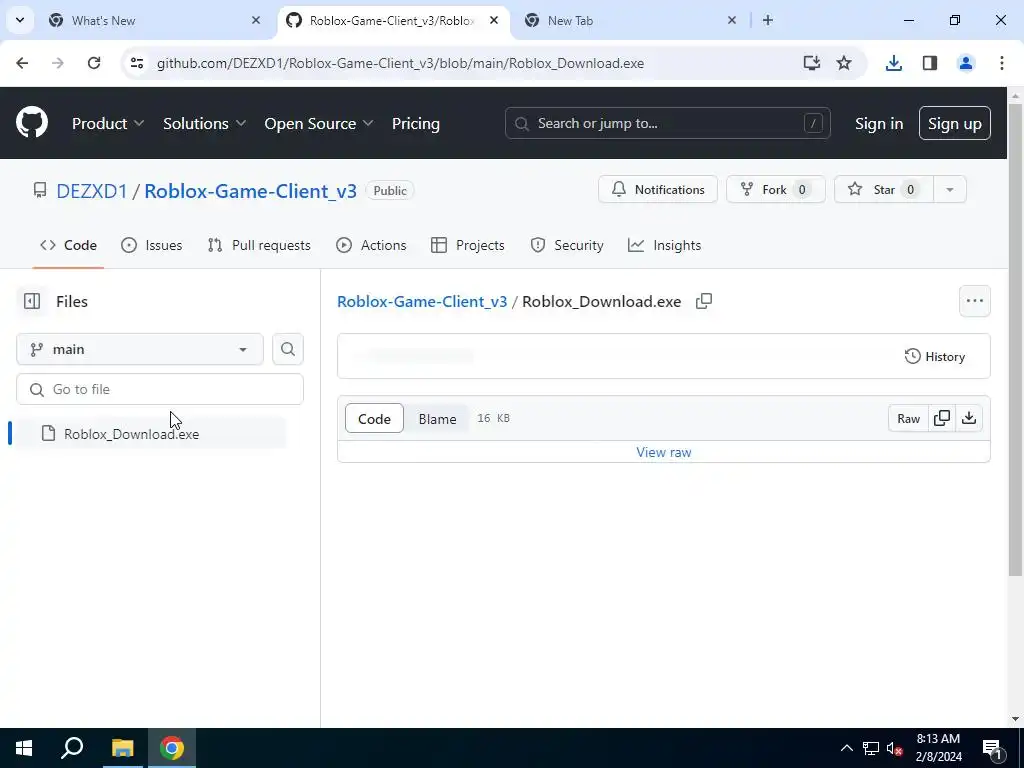Screen dimensions: 1024x768
Task: Open Projects tab
Action: (x=468, y=246)
